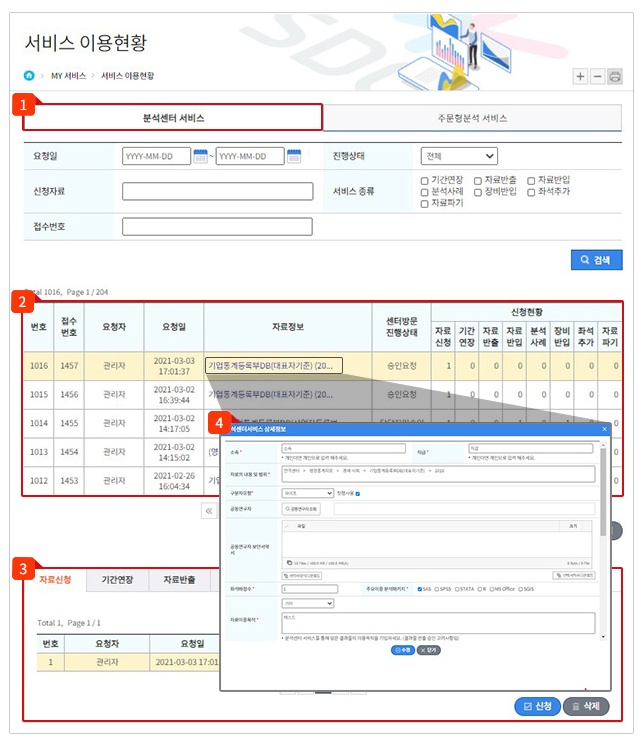Open 기업통계등록부DB link in row 1015

(271, 394)
